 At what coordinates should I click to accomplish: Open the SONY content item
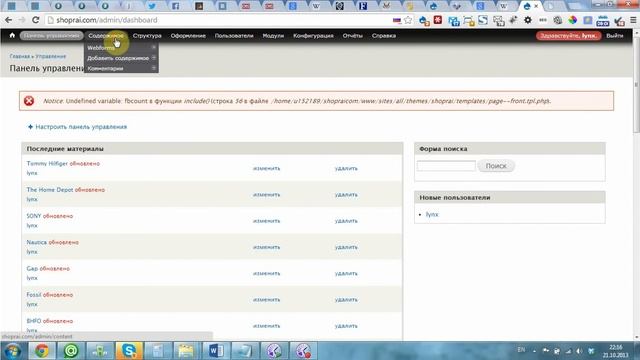[34, 216]
